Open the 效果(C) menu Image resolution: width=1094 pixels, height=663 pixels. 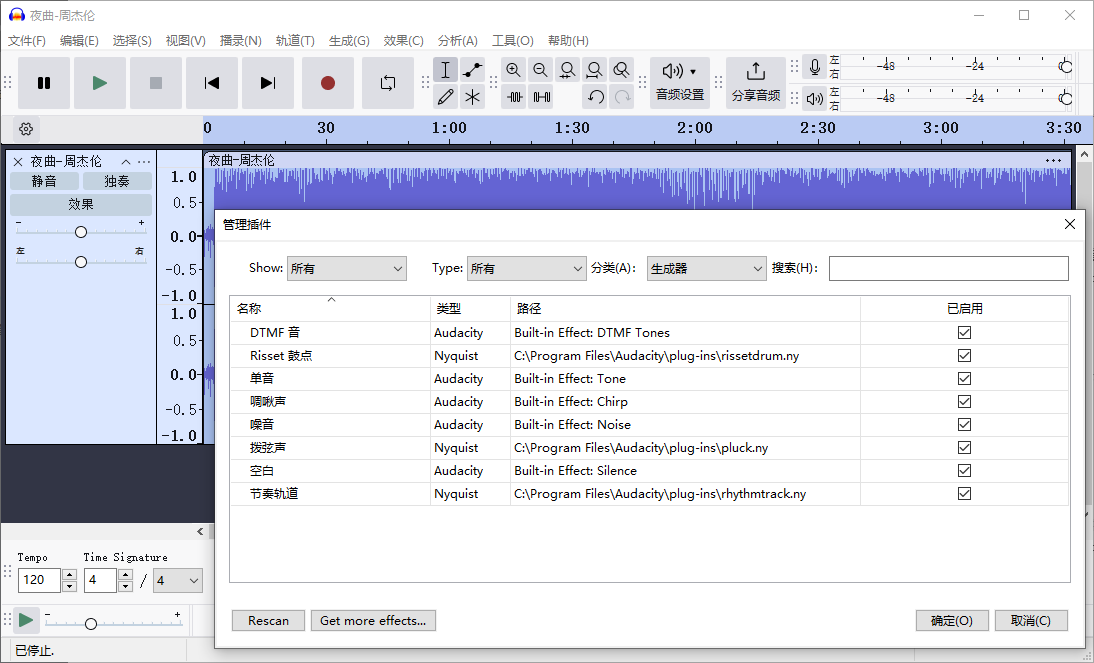tap(404, 41)
